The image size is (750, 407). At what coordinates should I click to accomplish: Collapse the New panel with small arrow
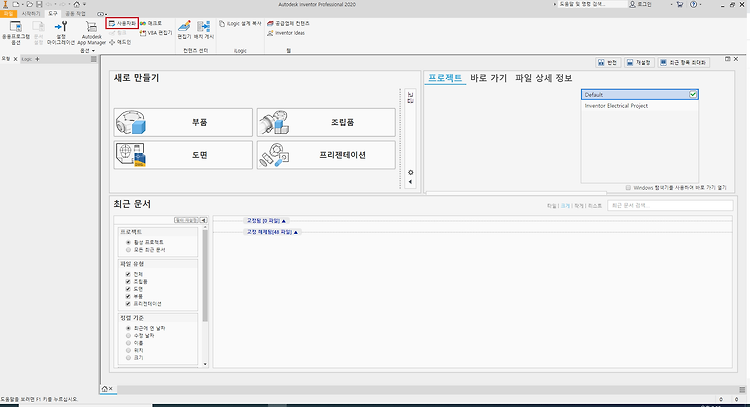[x=410, y=182]
